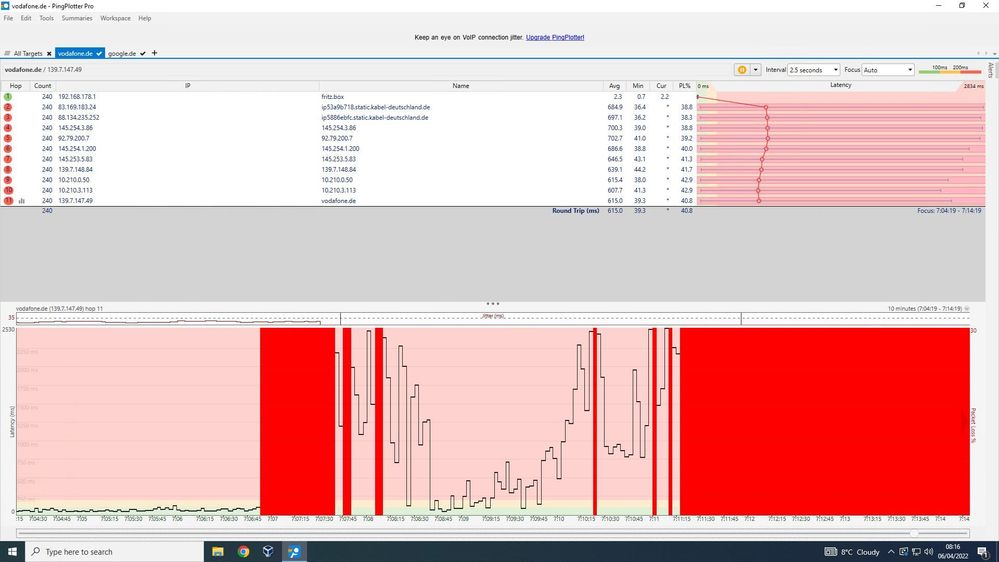Click the packet loss value 42.9 for hop 9
Screen dimensions: 999x562
click(686, 180)
